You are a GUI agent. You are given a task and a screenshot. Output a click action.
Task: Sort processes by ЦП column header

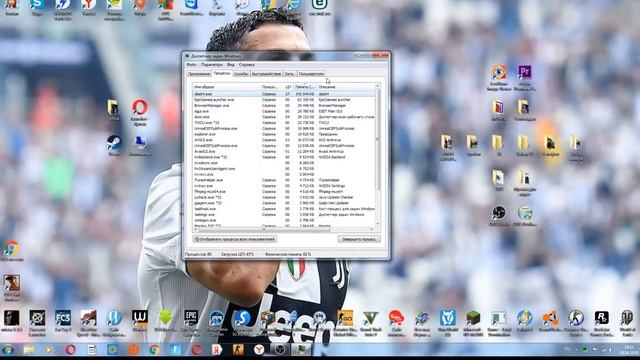click(289, 87)
